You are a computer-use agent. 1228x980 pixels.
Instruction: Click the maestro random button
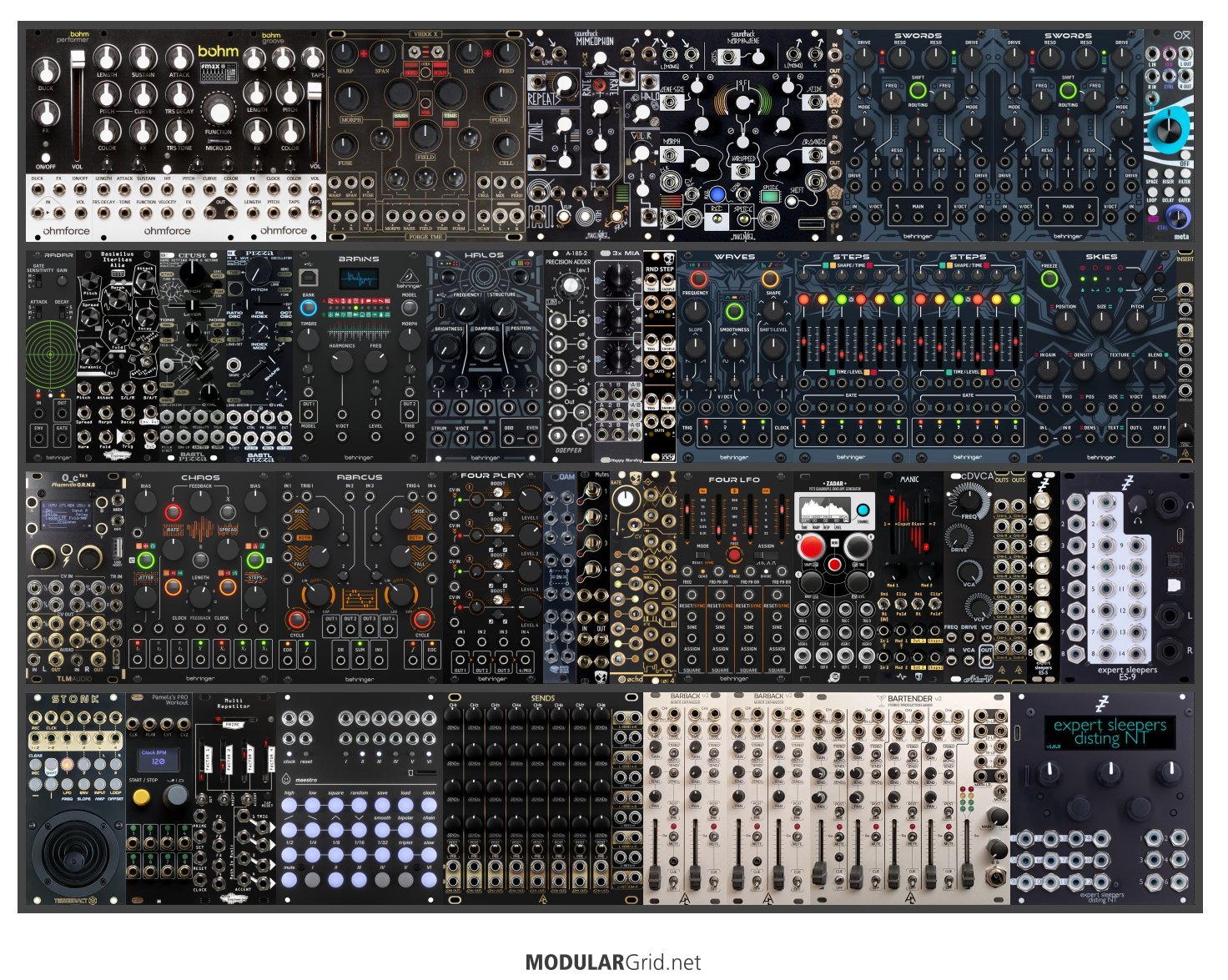click(x=359, y=806)
